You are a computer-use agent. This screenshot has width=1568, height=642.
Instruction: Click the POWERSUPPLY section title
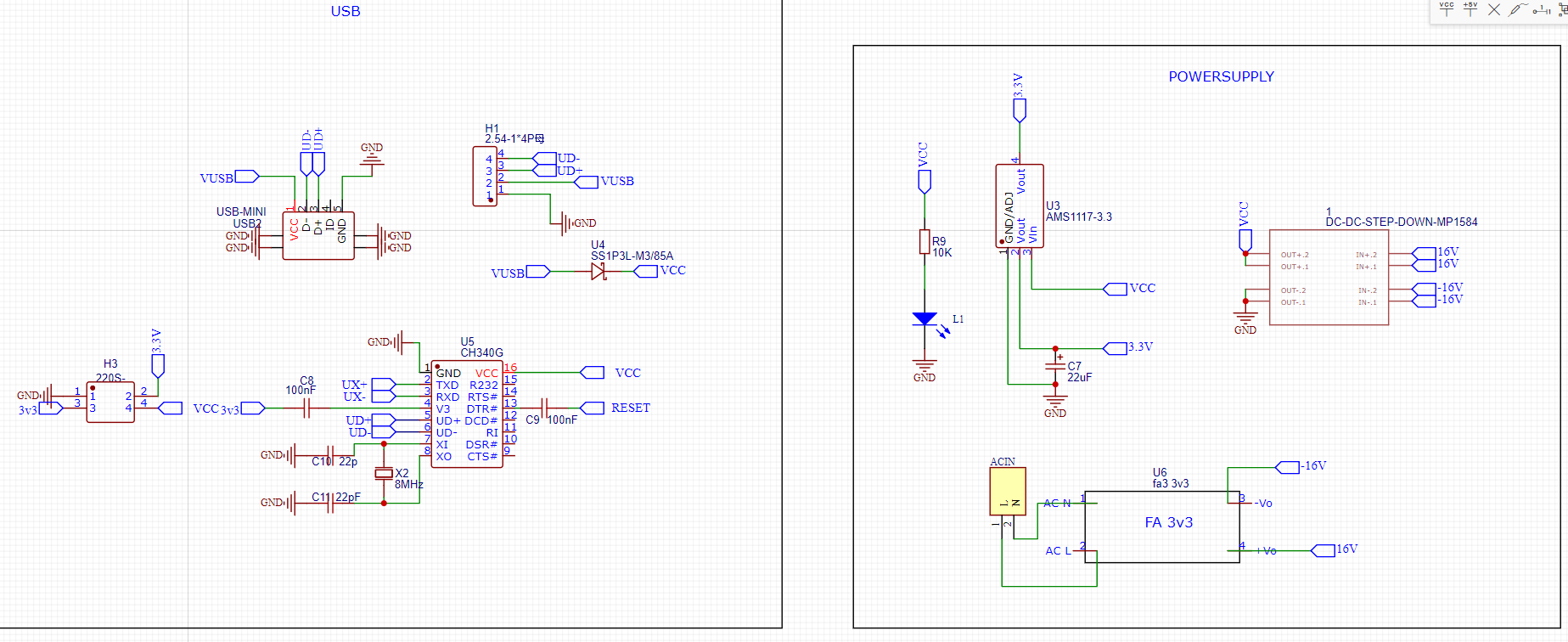point(1221,76)
